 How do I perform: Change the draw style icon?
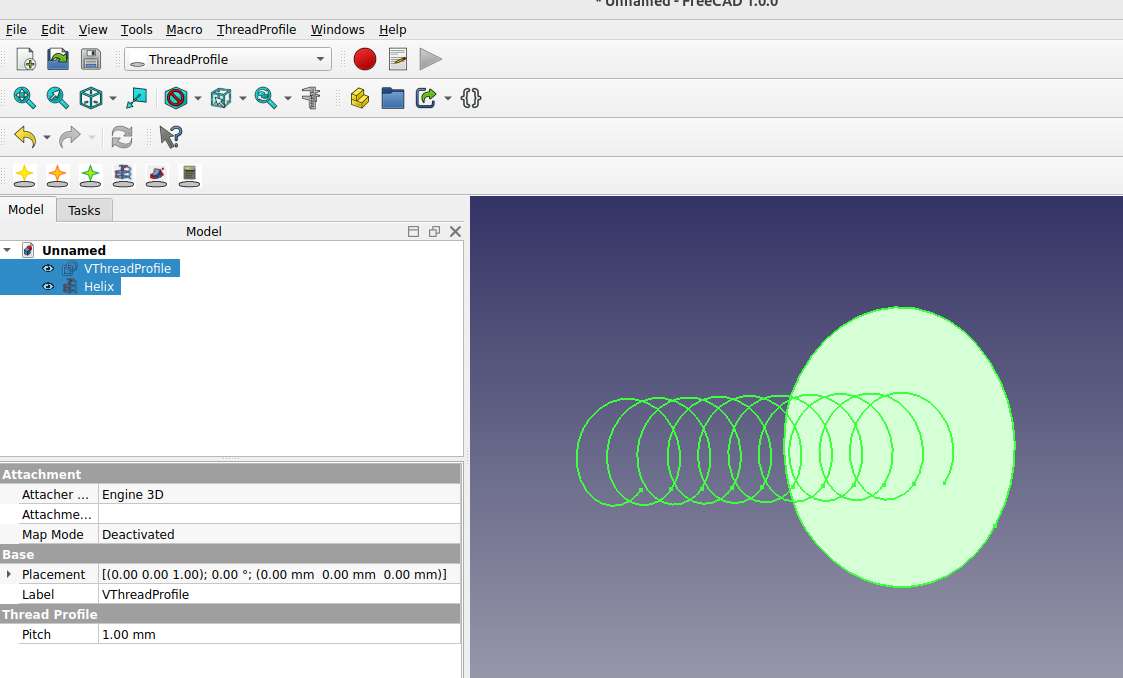point(175,98)
